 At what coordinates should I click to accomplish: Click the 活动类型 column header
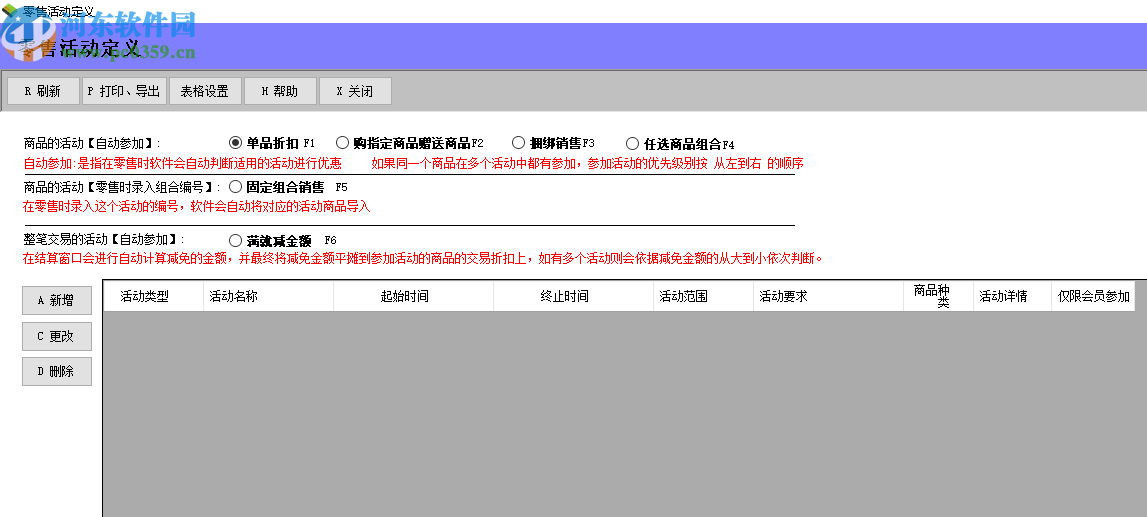(x=153, y=296)
